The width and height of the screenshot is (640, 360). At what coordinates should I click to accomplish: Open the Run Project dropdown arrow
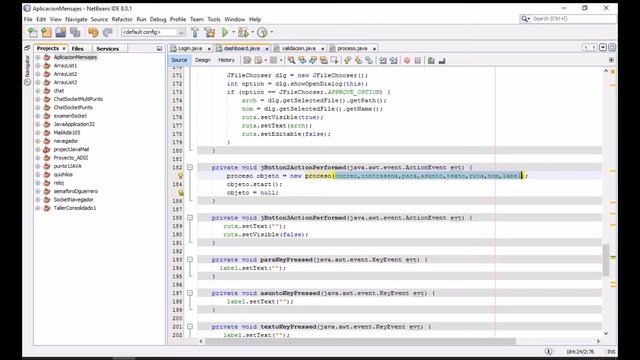click(x=233, y=32)
